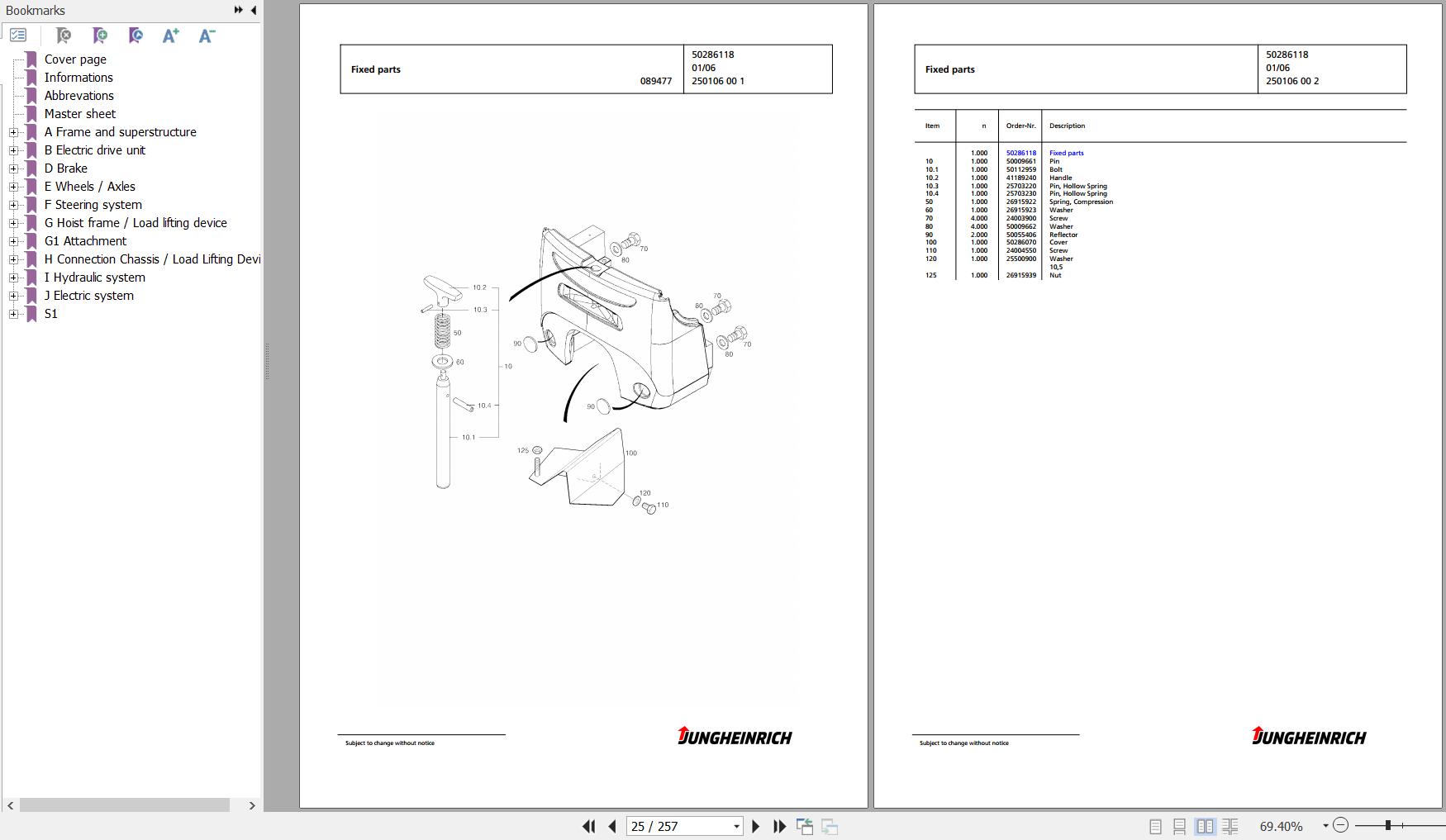The image size is (1446, 840).
Task: Click the bookmarks scrollbar left arrow
Action: click(10, 805)
